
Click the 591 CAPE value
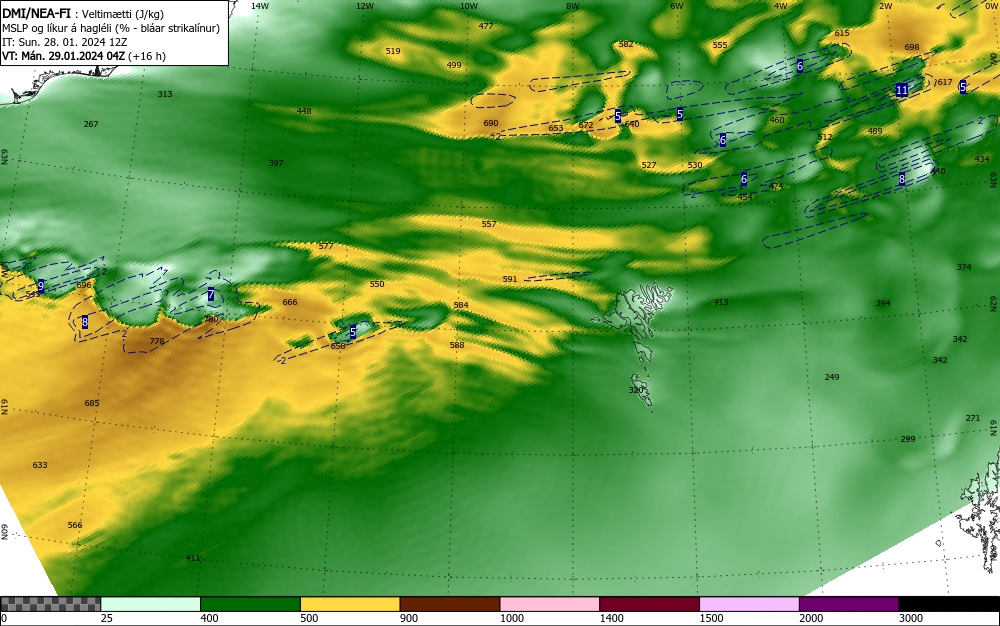pyautogui.click(x=510, y=279)
